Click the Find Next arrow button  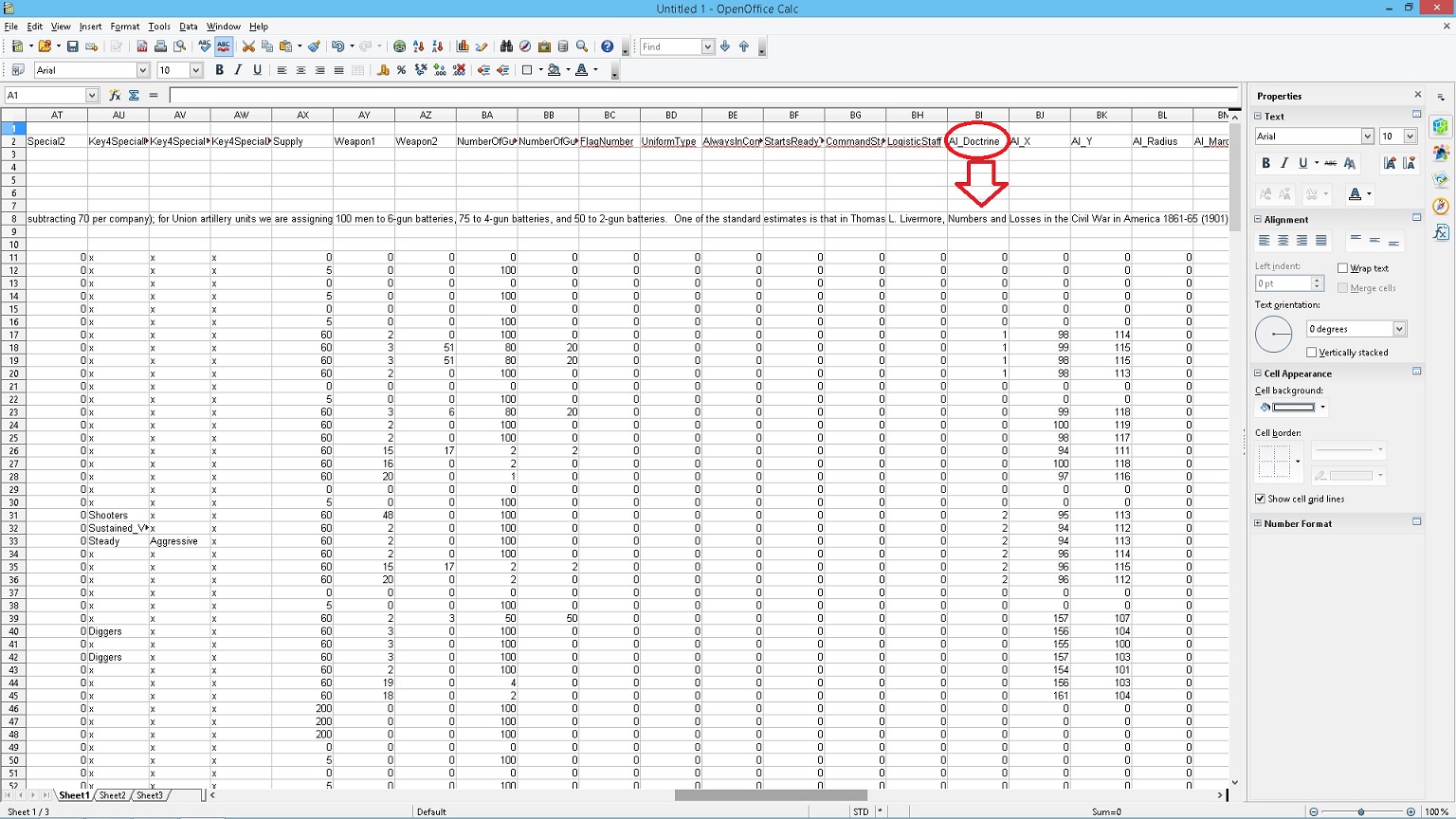pos(725,46)
